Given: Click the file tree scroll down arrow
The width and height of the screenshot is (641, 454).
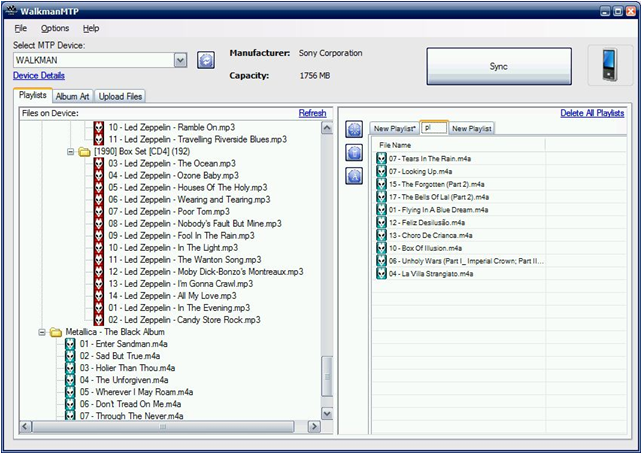Looking at the screenshot, I should [x=327, y=414].
